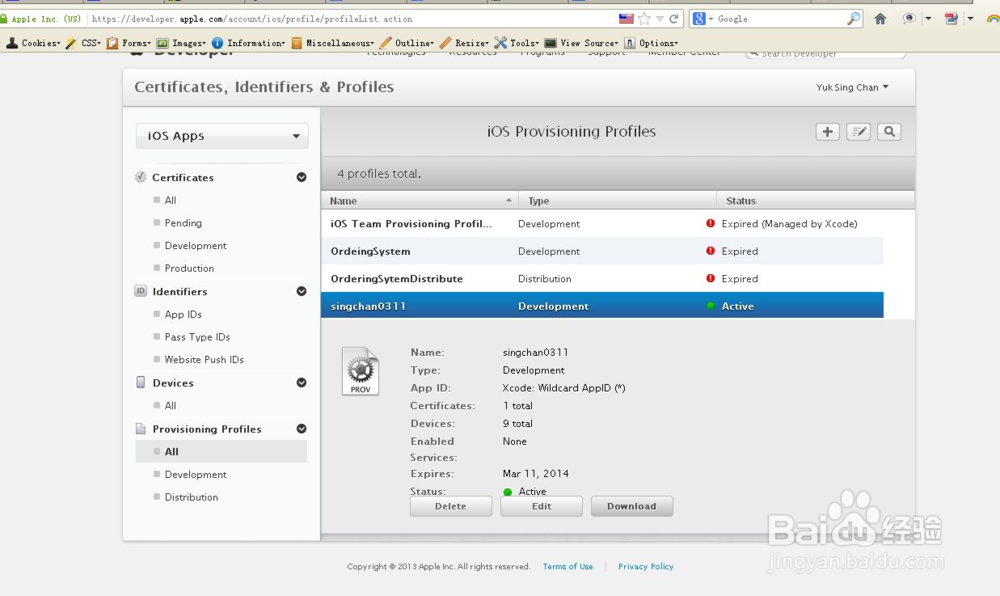The height and width of the screenshot is (596, 1000).
Task: Select the singchan0311 profile row
Action: 602,306
